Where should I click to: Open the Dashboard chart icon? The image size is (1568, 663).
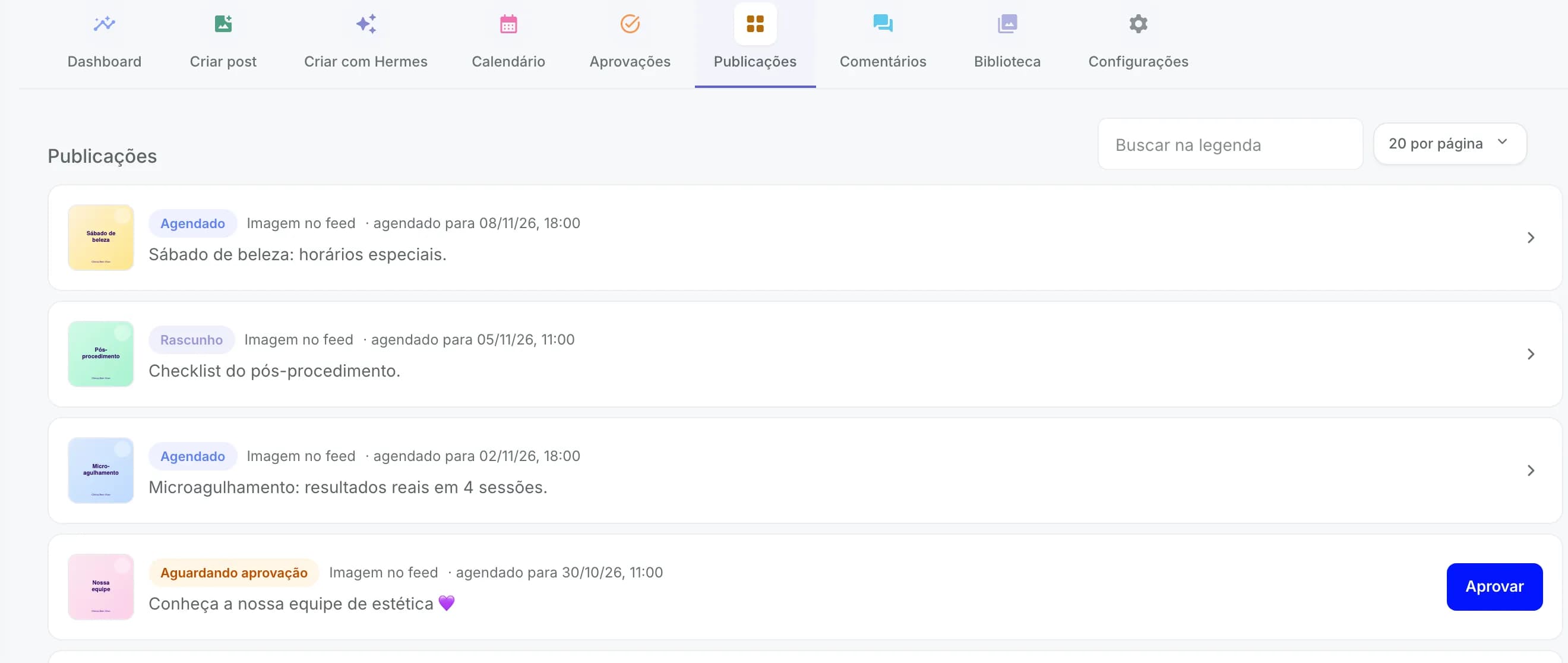tap(104, 24)
